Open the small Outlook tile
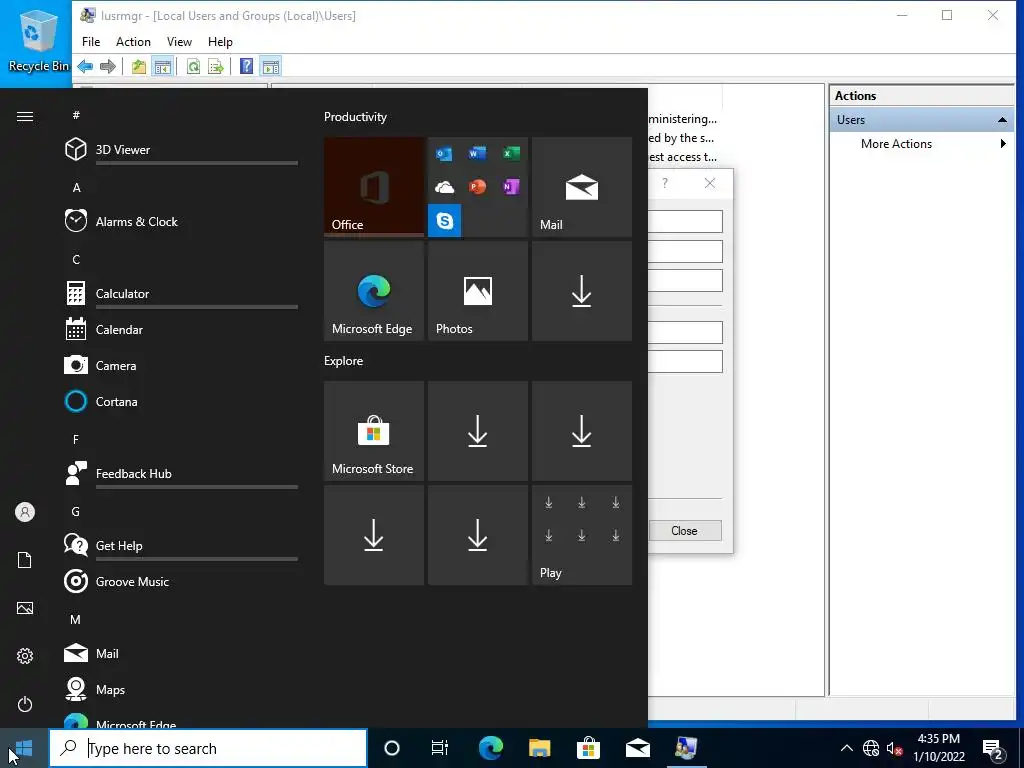1024x768 pixels. click(444, 153)
